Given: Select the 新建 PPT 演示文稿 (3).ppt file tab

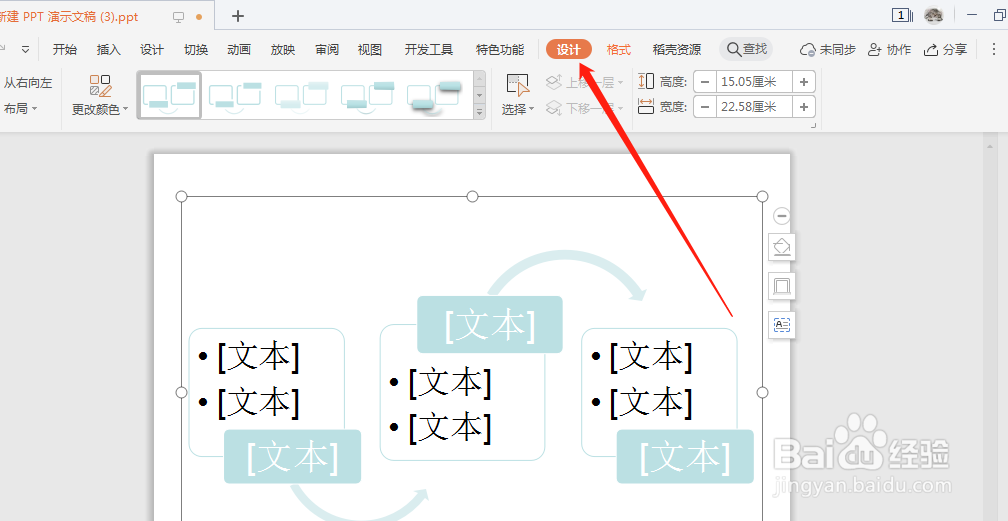Looking at the screenshot, I should 69,17.
